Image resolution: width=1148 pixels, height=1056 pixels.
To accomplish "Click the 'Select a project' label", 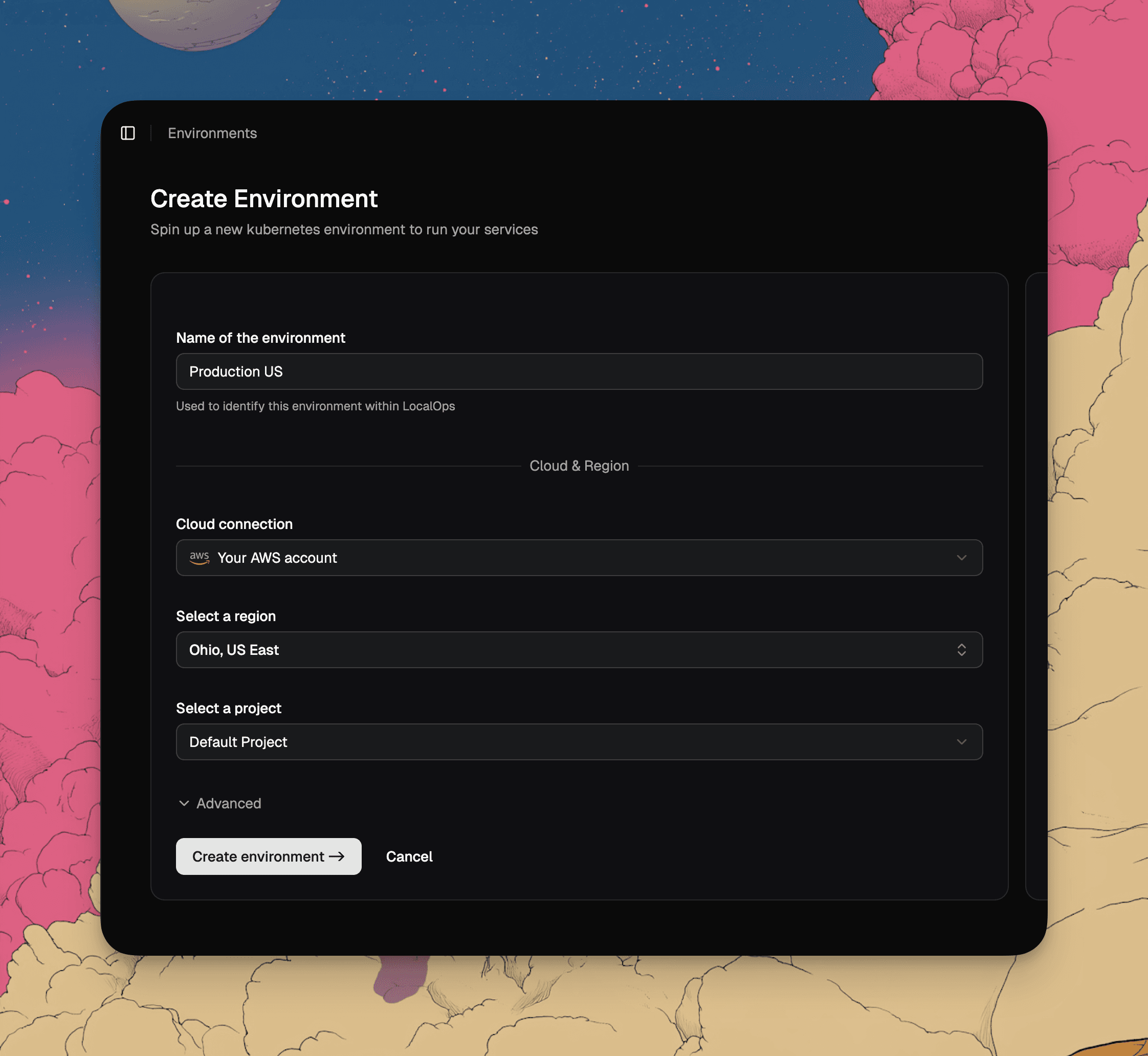I will tap(229, 708).
